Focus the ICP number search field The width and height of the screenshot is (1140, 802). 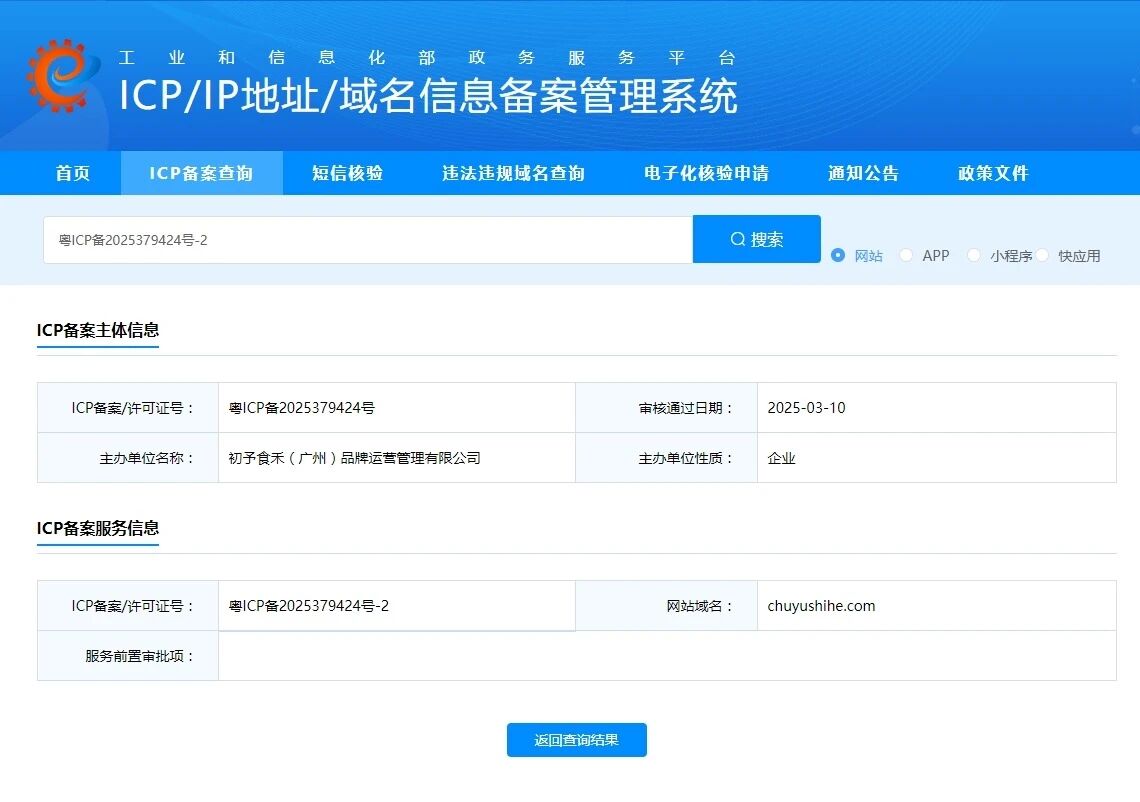[x=368, y=240]
